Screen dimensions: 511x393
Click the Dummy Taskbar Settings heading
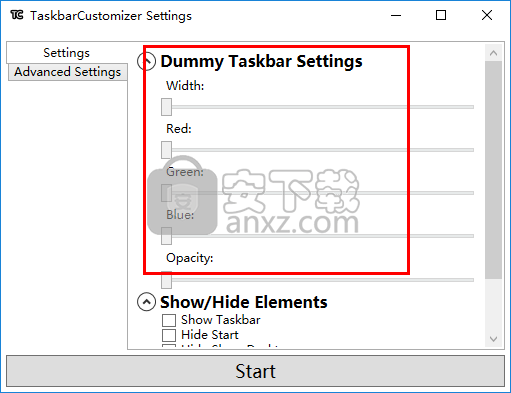[262, 61]
